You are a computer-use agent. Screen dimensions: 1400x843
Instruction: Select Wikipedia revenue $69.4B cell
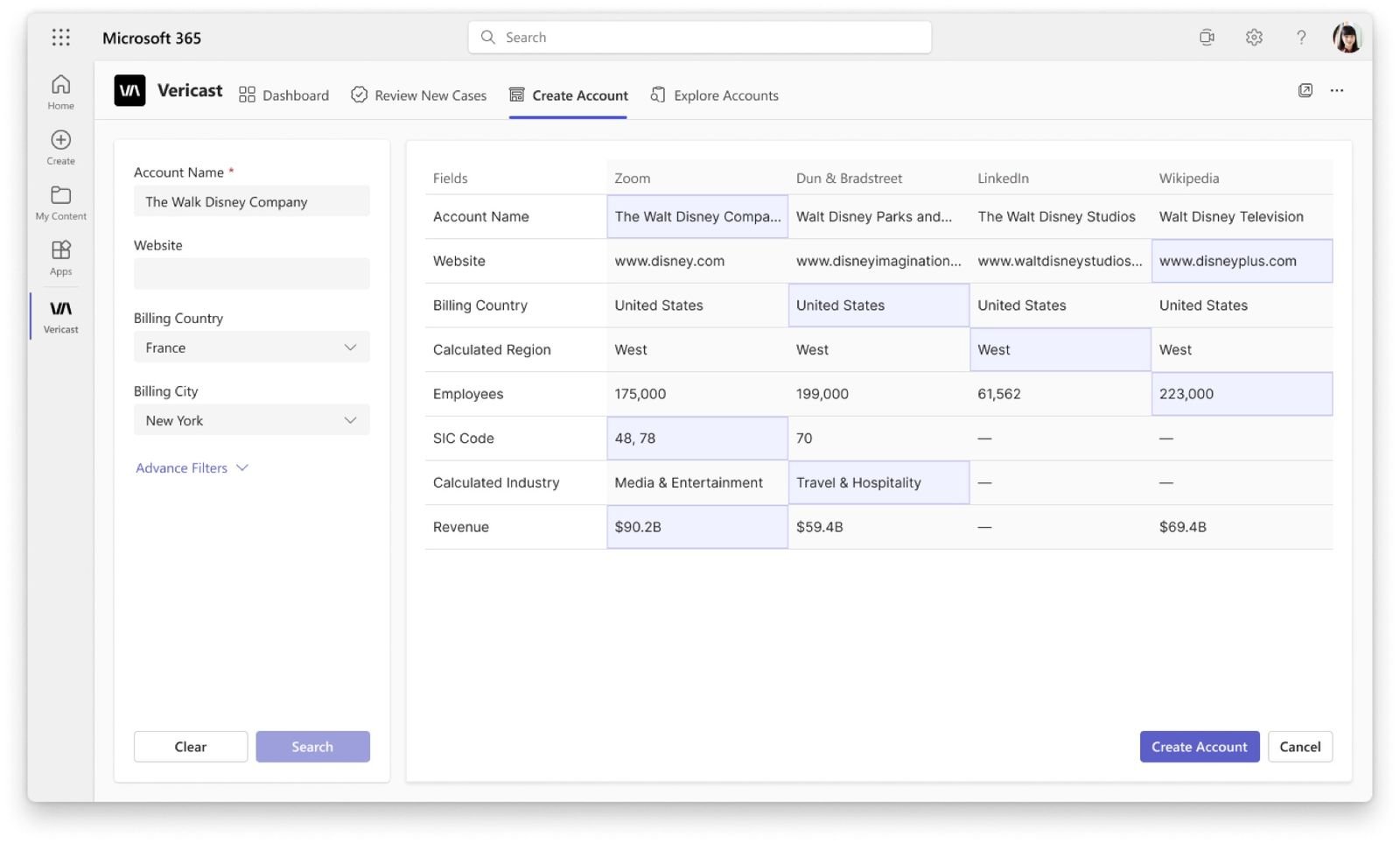tap(1242, 527)
